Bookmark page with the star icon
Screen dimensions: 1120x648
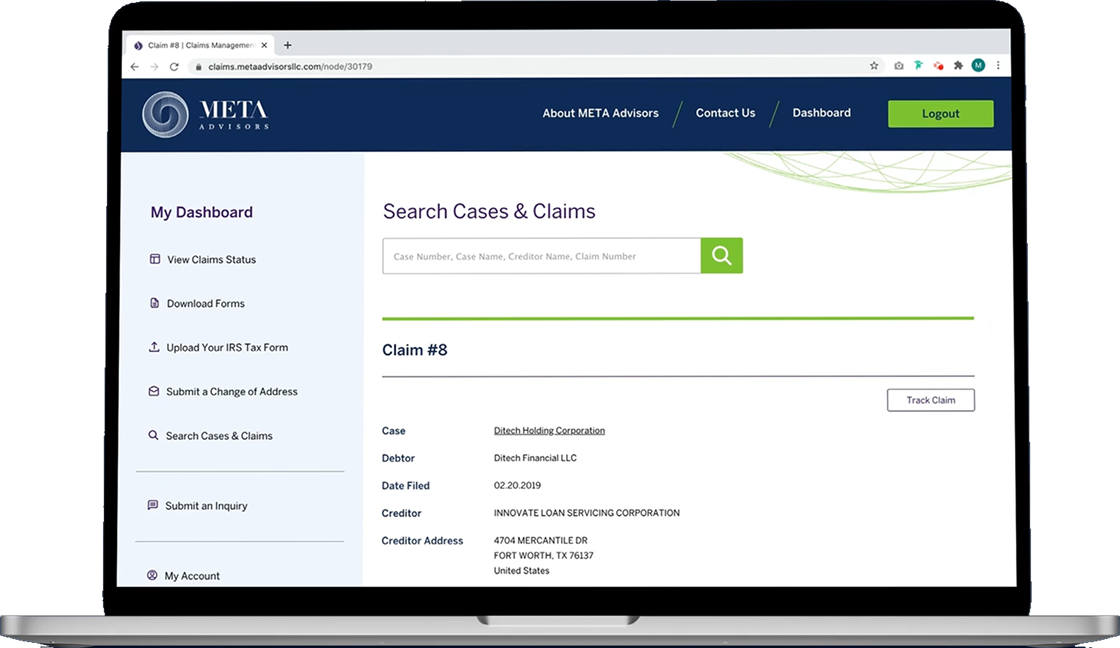tap(874, 66)
